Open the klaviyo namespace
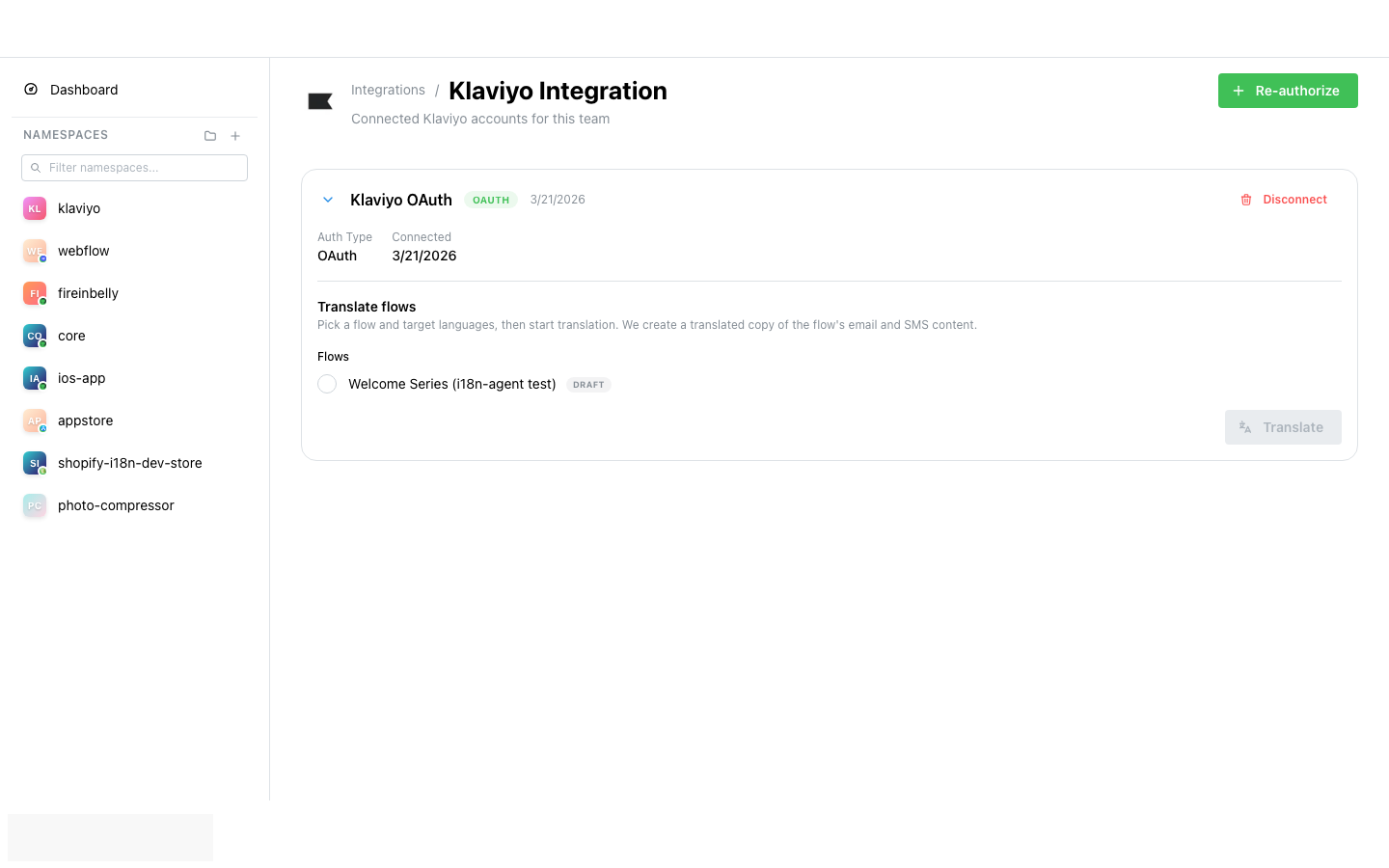The image size is (1389, 868). click(x=79, y=208)
